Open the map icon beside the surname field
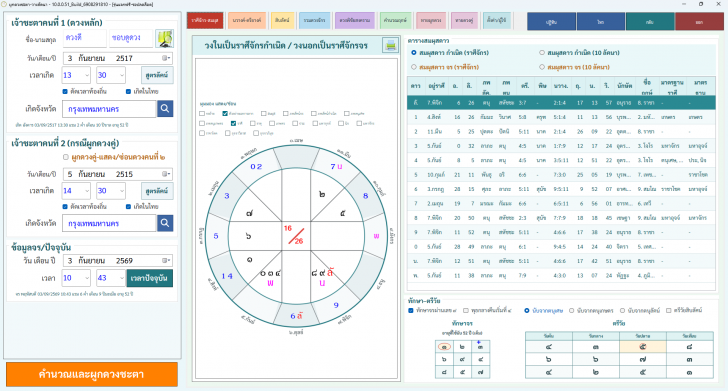Screen dimensions: 728x391 coord(164,39)
